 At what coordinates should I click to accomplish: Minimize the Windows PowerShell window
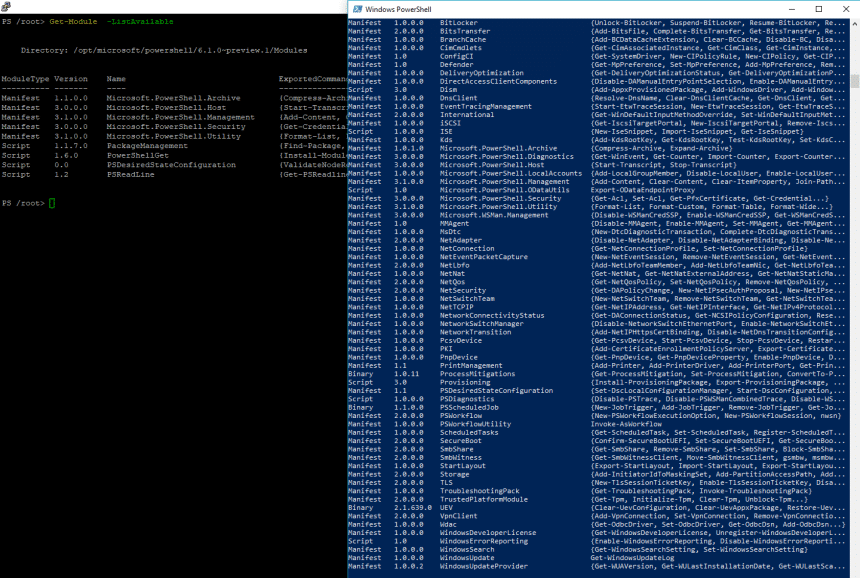click(791, 9)
